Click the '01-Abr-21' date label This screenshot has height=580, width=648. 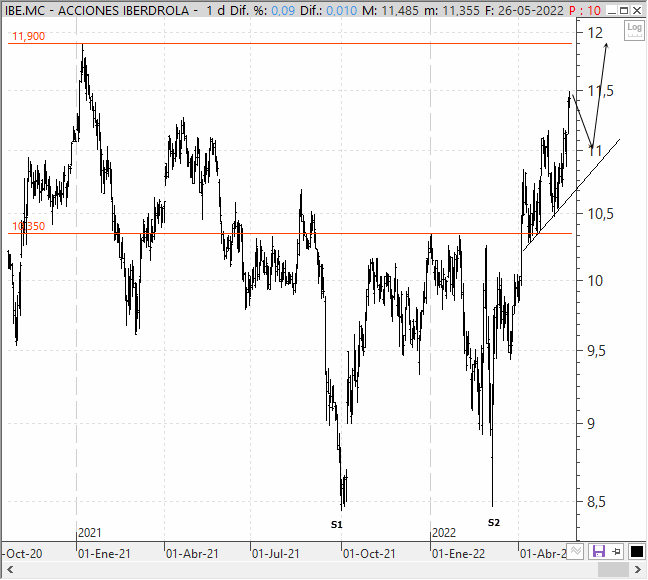(192, 554)
